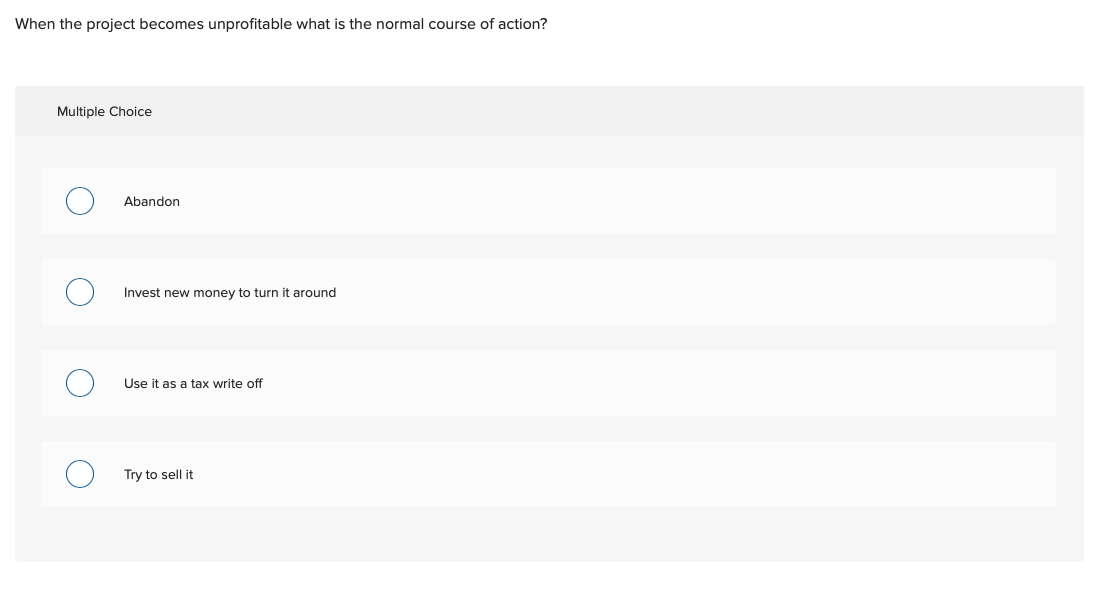Select the Invest new money radio button
The width and height of the screenshot is (1095, 595).
[x=80, y=292]
